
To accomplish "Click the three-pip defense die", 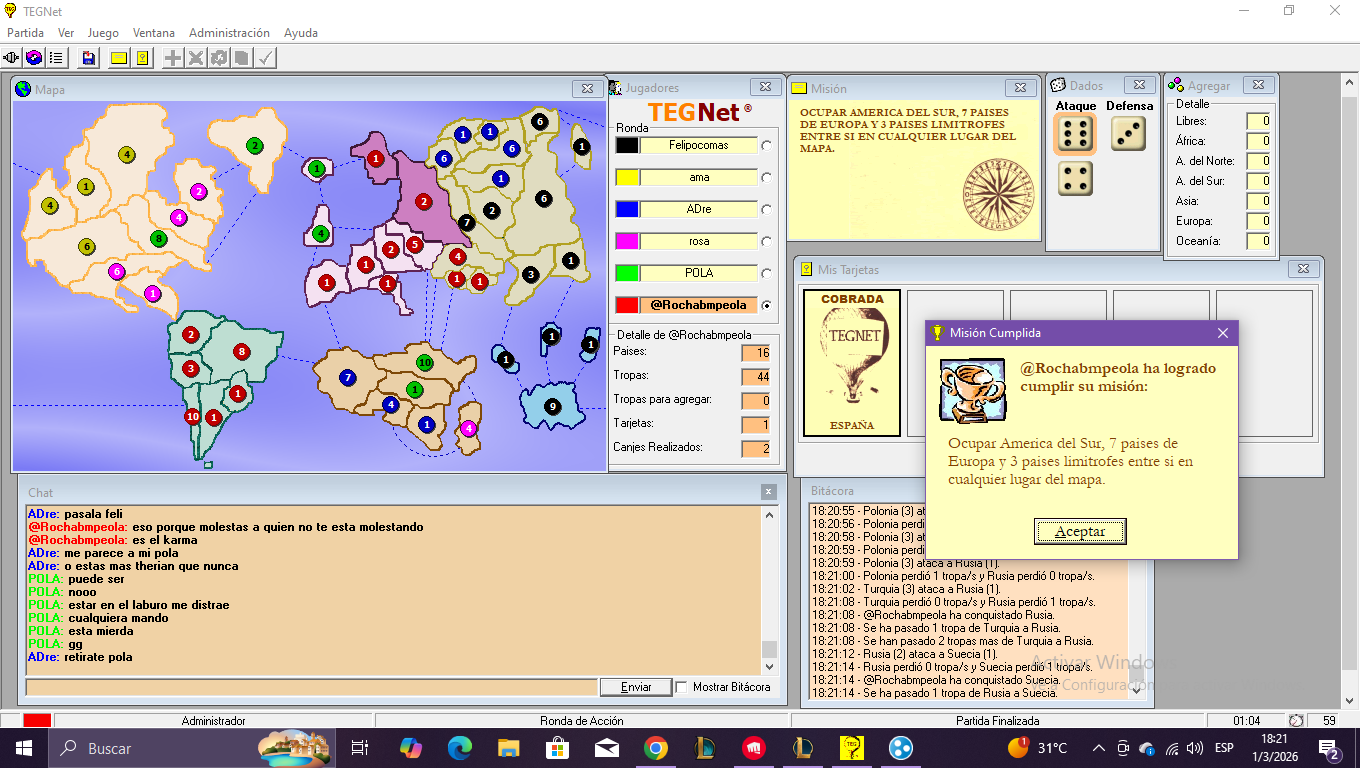I will click(1129, 134).
